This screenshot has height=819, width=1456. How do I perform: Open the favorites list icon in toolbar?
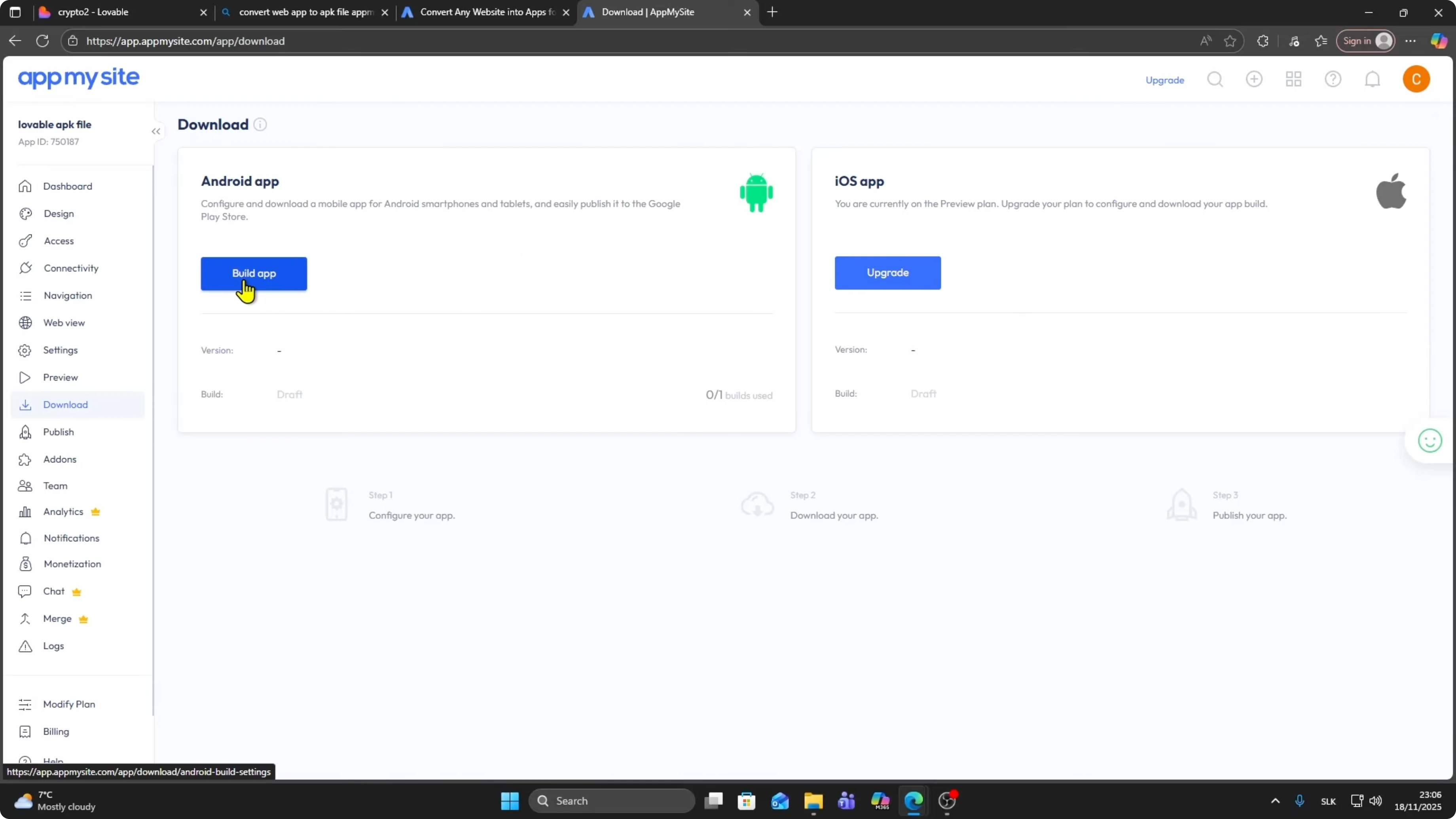pos(1321,41)
